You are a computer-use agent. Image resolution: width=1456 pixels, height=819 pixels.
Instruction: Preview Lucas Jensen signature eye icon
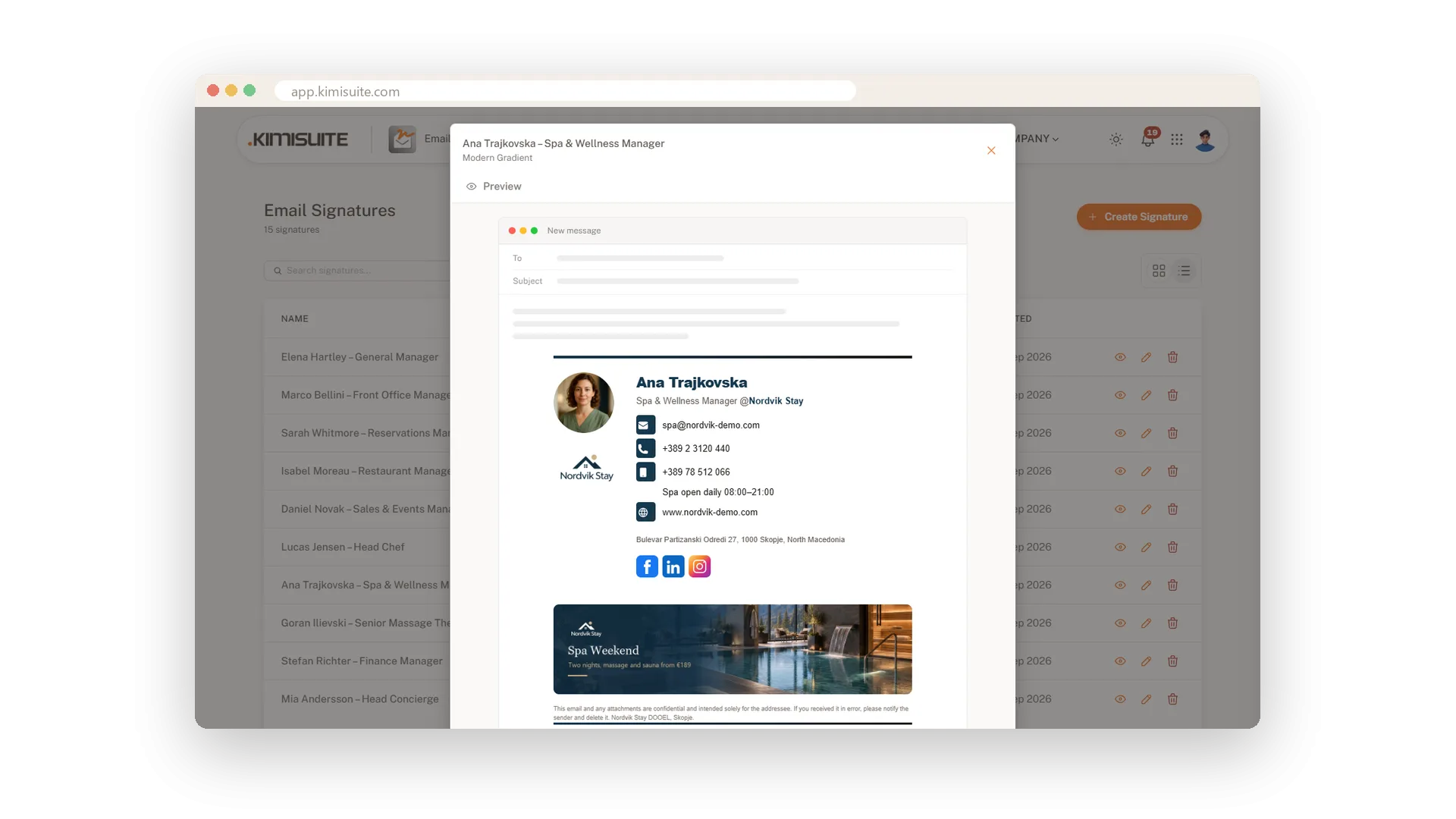pos(1120,547)
